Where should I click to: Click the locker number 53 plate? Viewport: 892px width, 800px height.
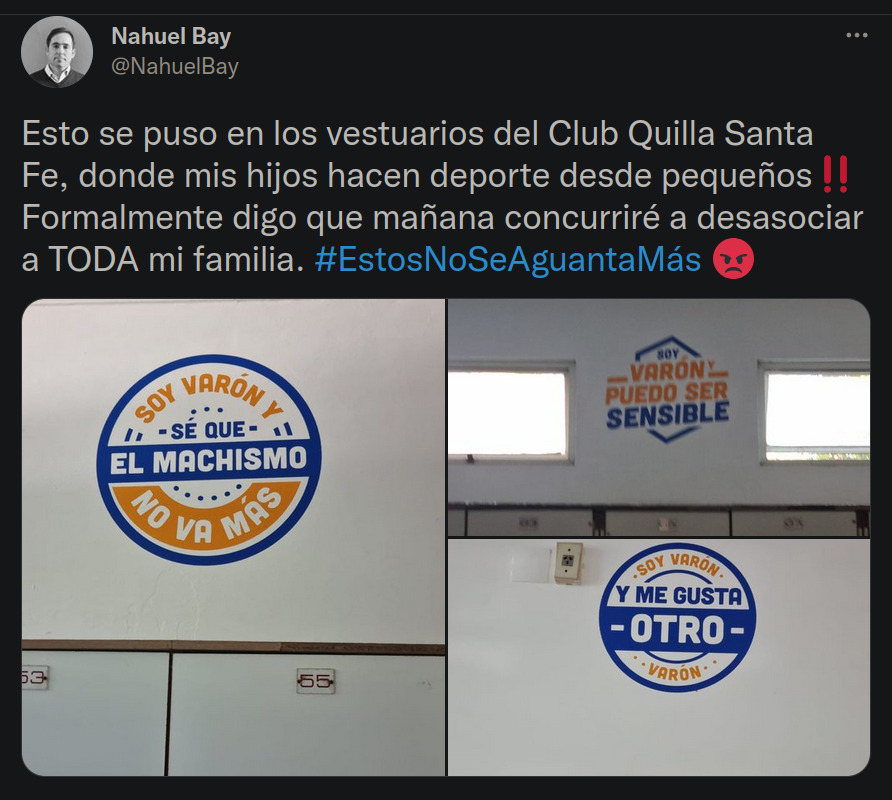click(x=35, y=678)
